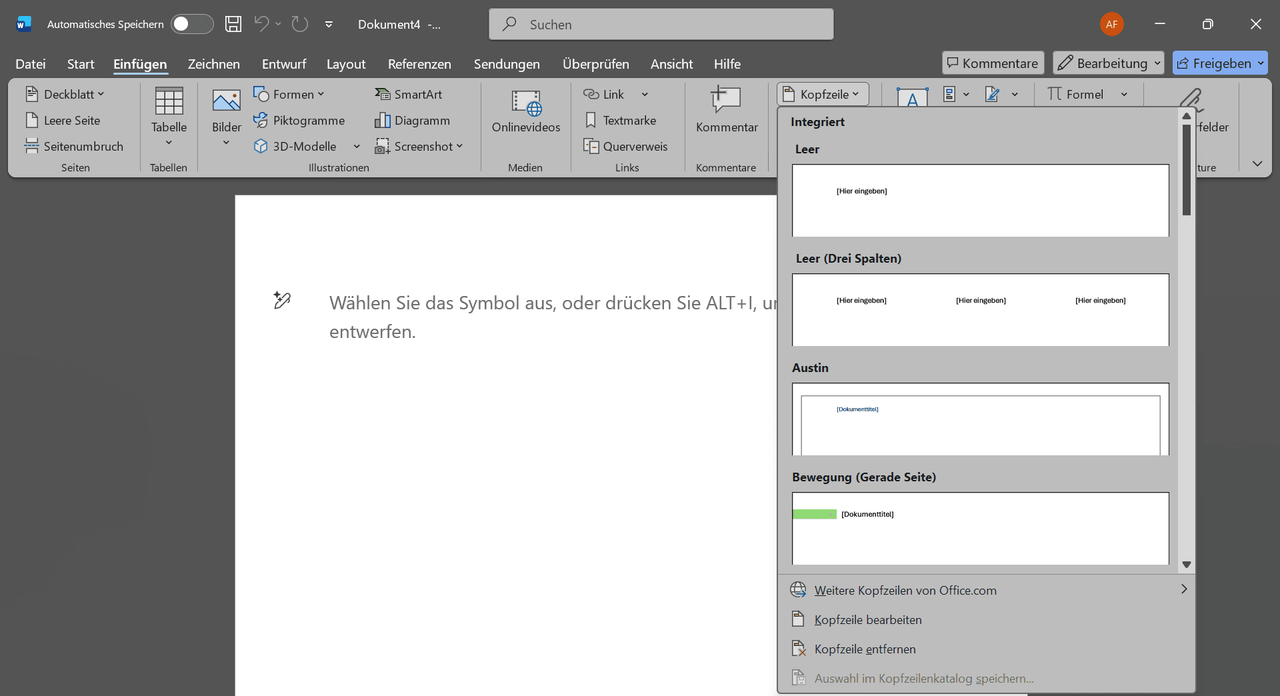Click the Querverweis cross-reference button
Viewport: 1280px width, 696px height.
(626, 146)
